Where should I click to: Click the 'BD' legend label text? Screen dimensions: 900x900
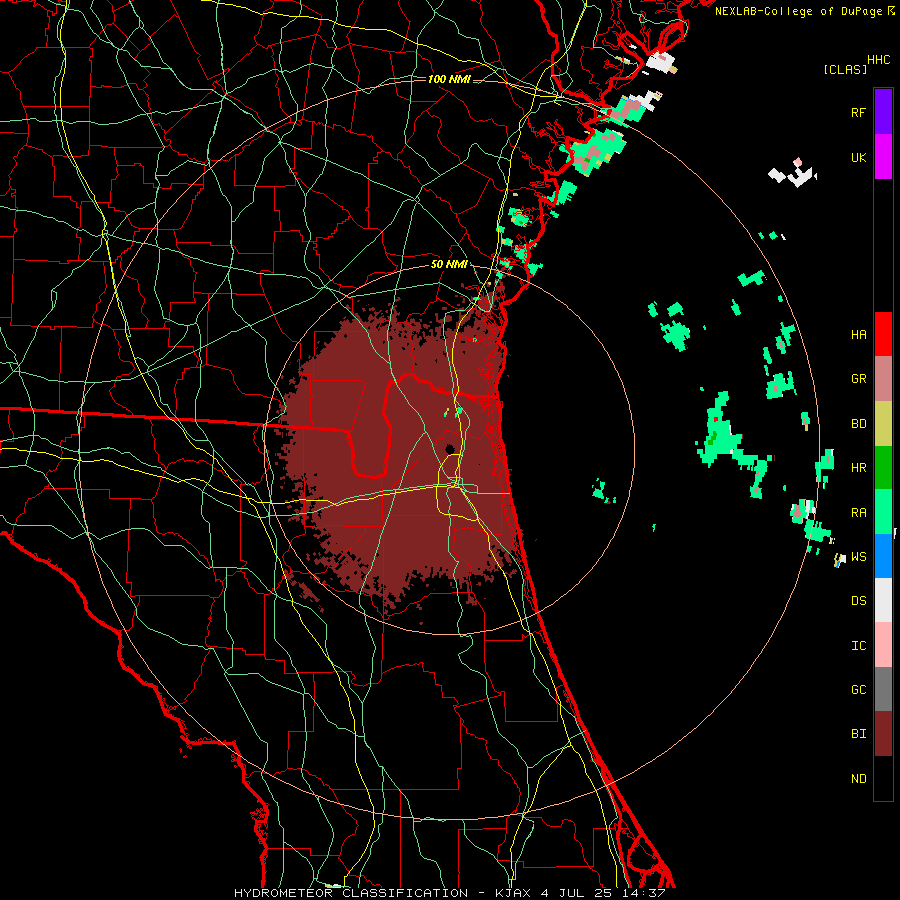[858, 424]
